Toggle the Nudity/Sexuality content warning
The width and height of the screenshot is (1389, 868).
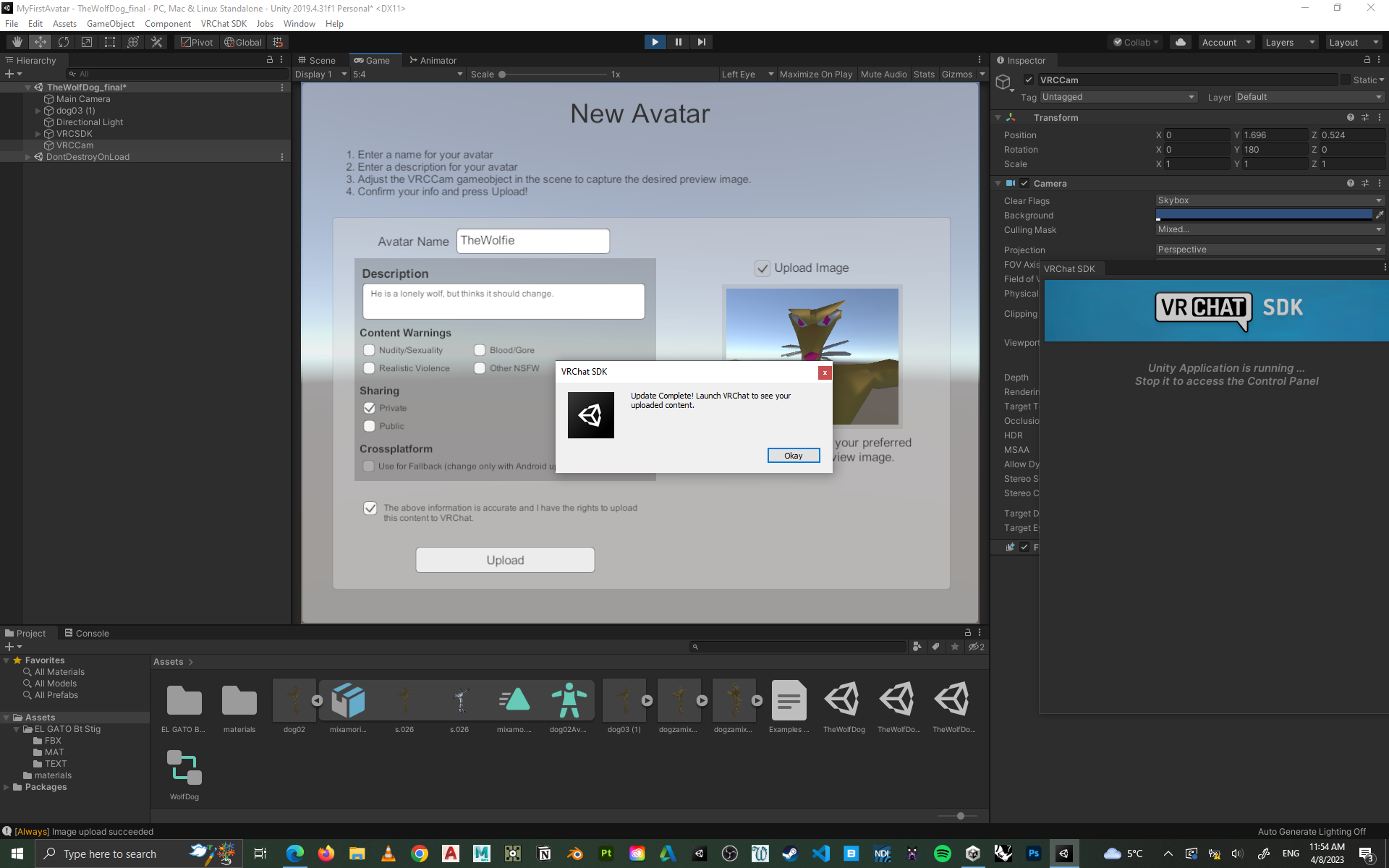369,350
